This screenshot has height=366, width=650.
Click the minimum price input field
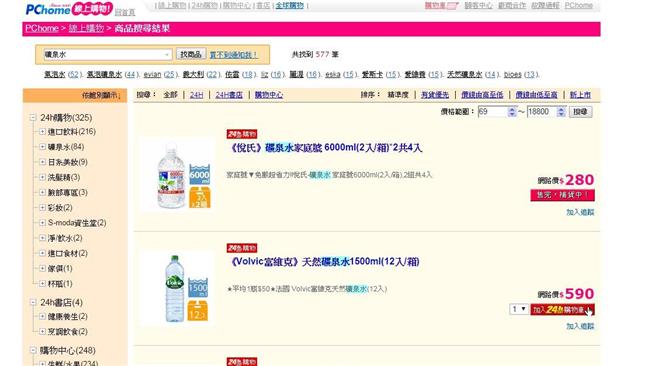tap(492, 112)
